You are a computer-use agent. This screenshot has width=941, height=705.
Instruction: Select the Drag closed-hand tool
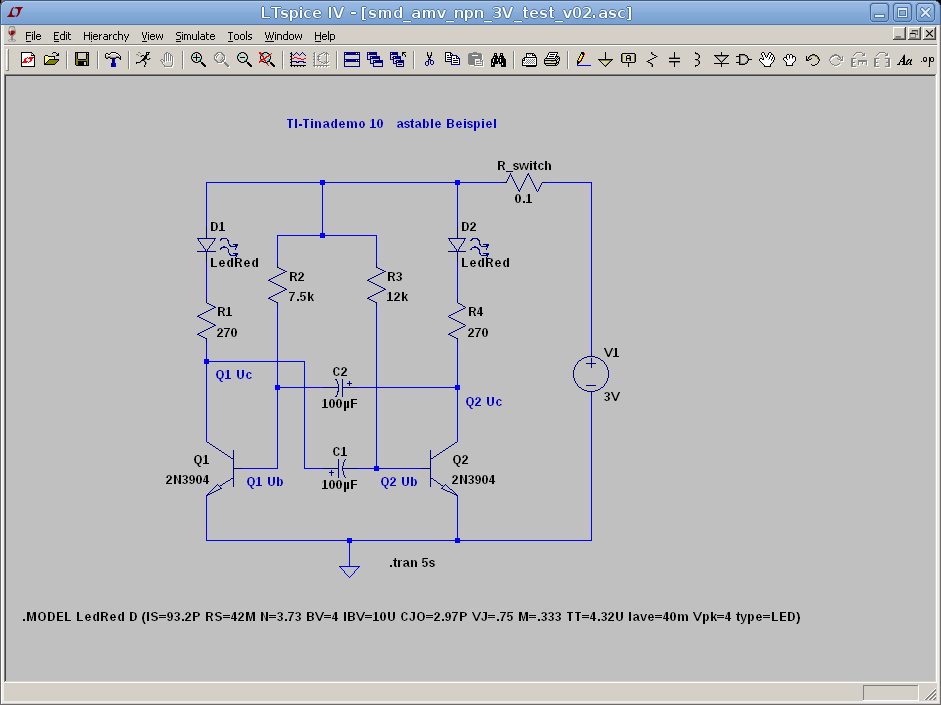tap(790, 59)
